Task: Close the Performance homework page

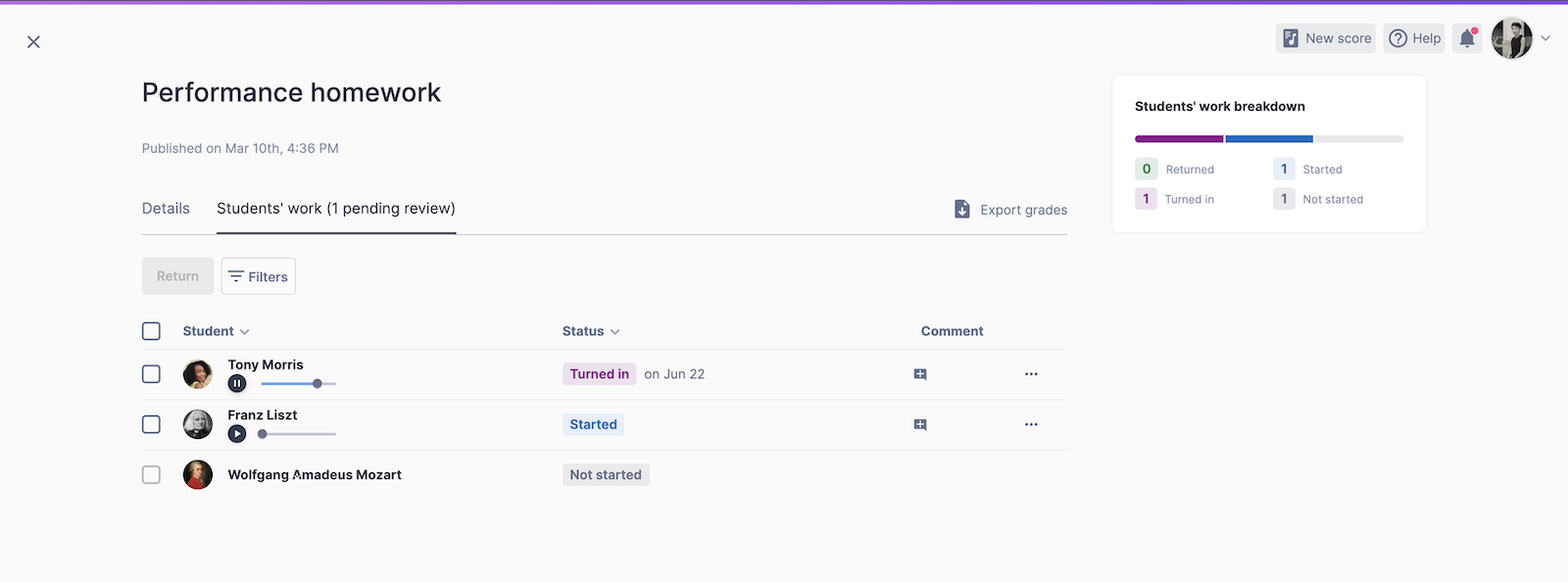Action: (33, 42)
